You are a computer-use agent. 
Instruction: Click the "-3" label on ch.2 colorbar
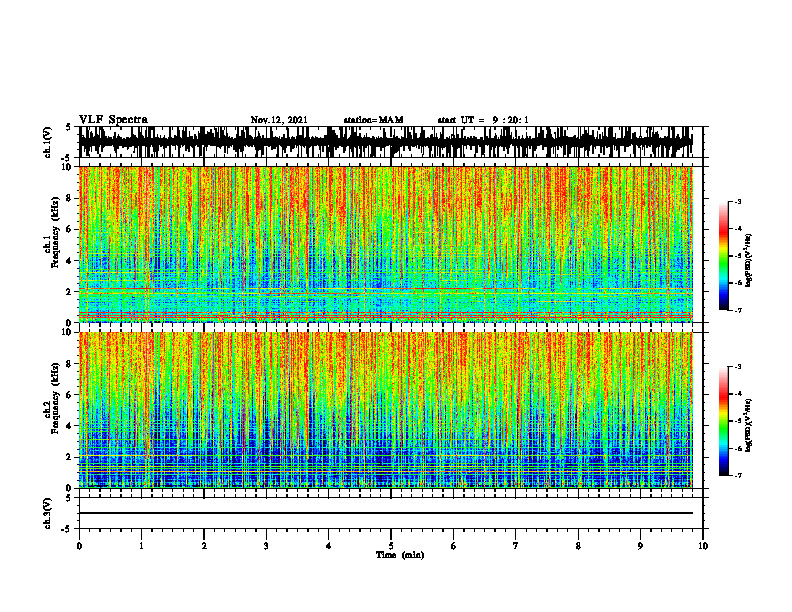(738, 367)
